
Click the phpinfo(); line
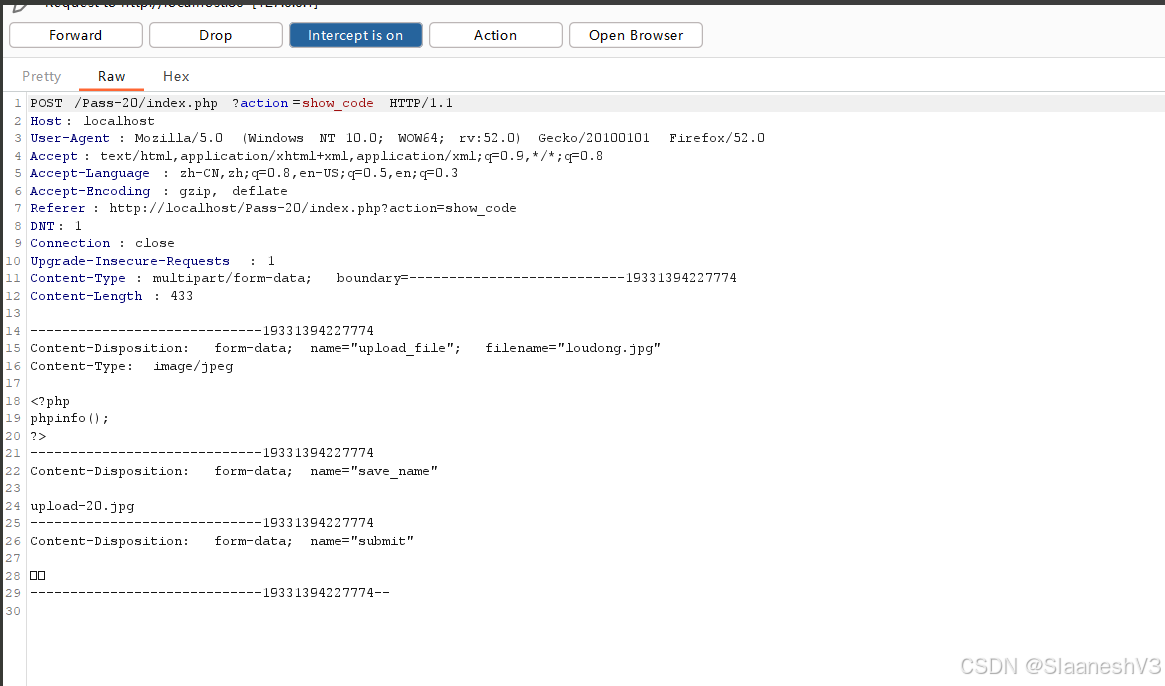tap(69, 418)
